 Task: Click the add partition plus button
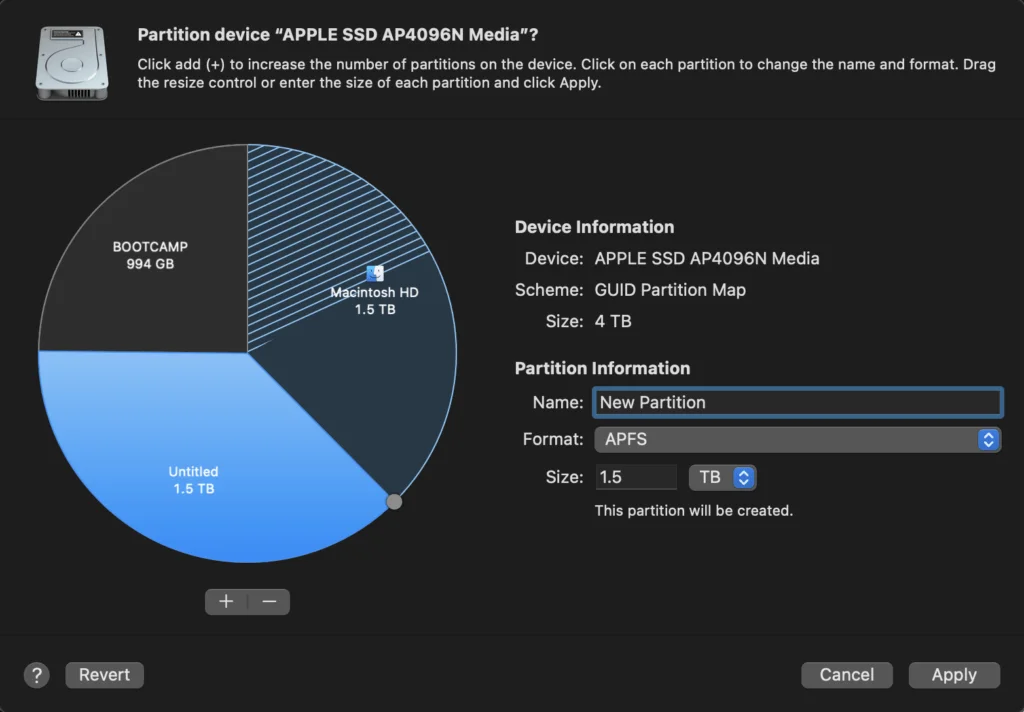[x=226, y=602]
